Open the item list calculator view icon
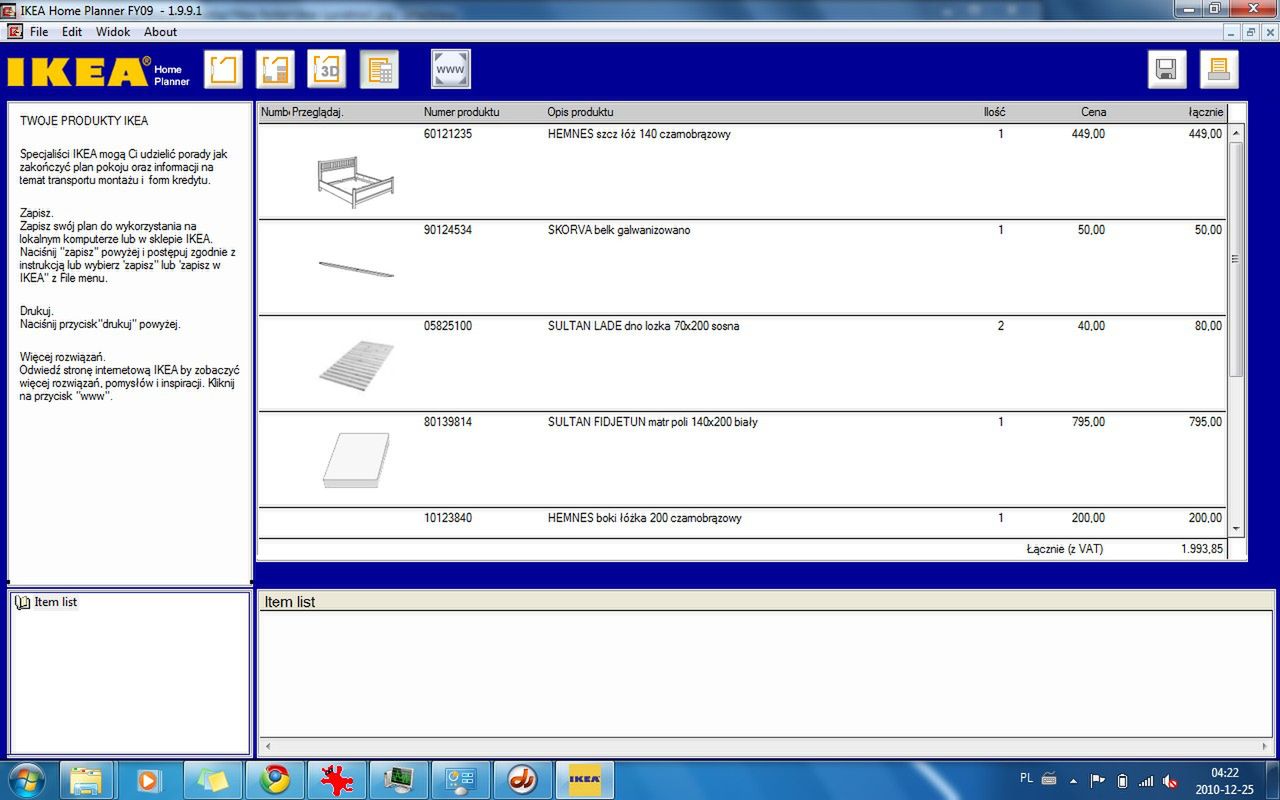Viewport: 1280px width, 800px height. pos(380,69)
